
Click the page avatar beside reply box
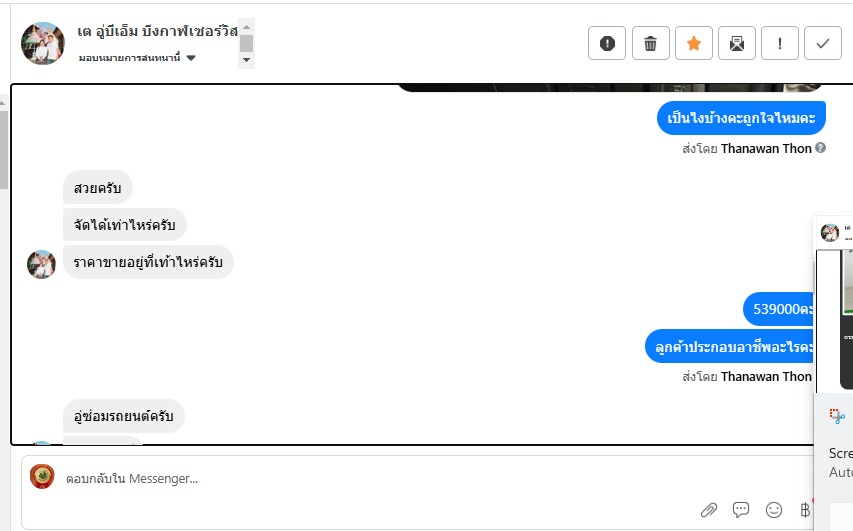[42, 477]
